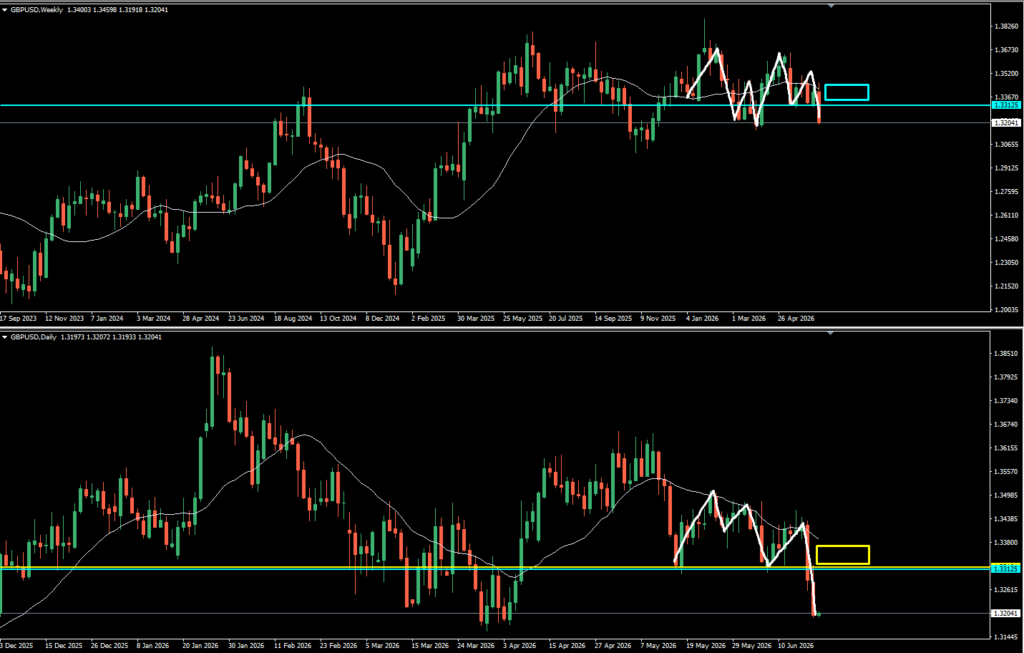Click the 15 Dec 2025 date label
Image resolution: width=1024 pixels, height=653 pixels.
click(x=65, y=646)
